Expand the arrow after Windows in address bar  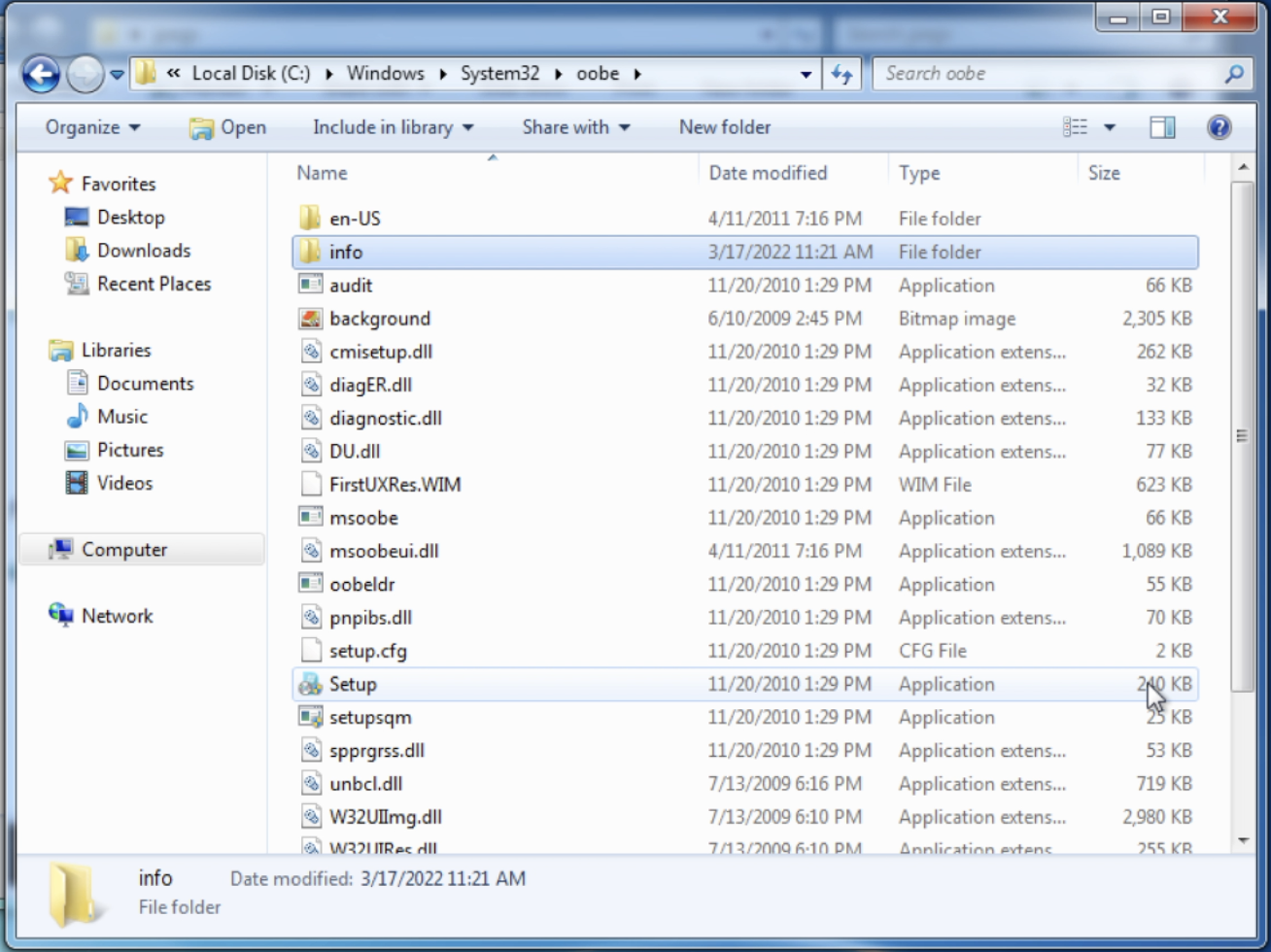443,74
